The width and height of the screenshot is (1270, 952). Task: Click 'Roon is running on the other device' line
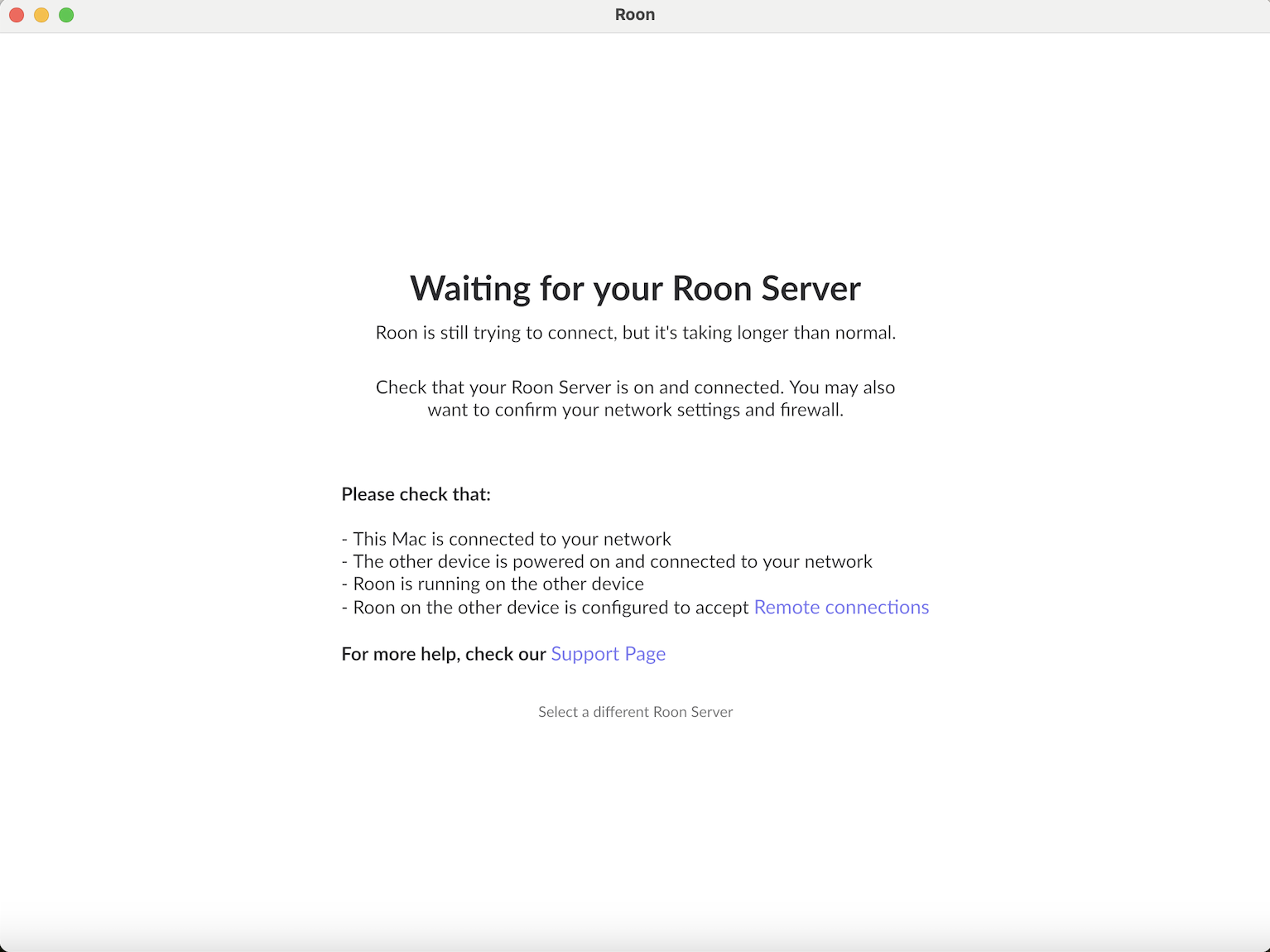click(493, 584)
